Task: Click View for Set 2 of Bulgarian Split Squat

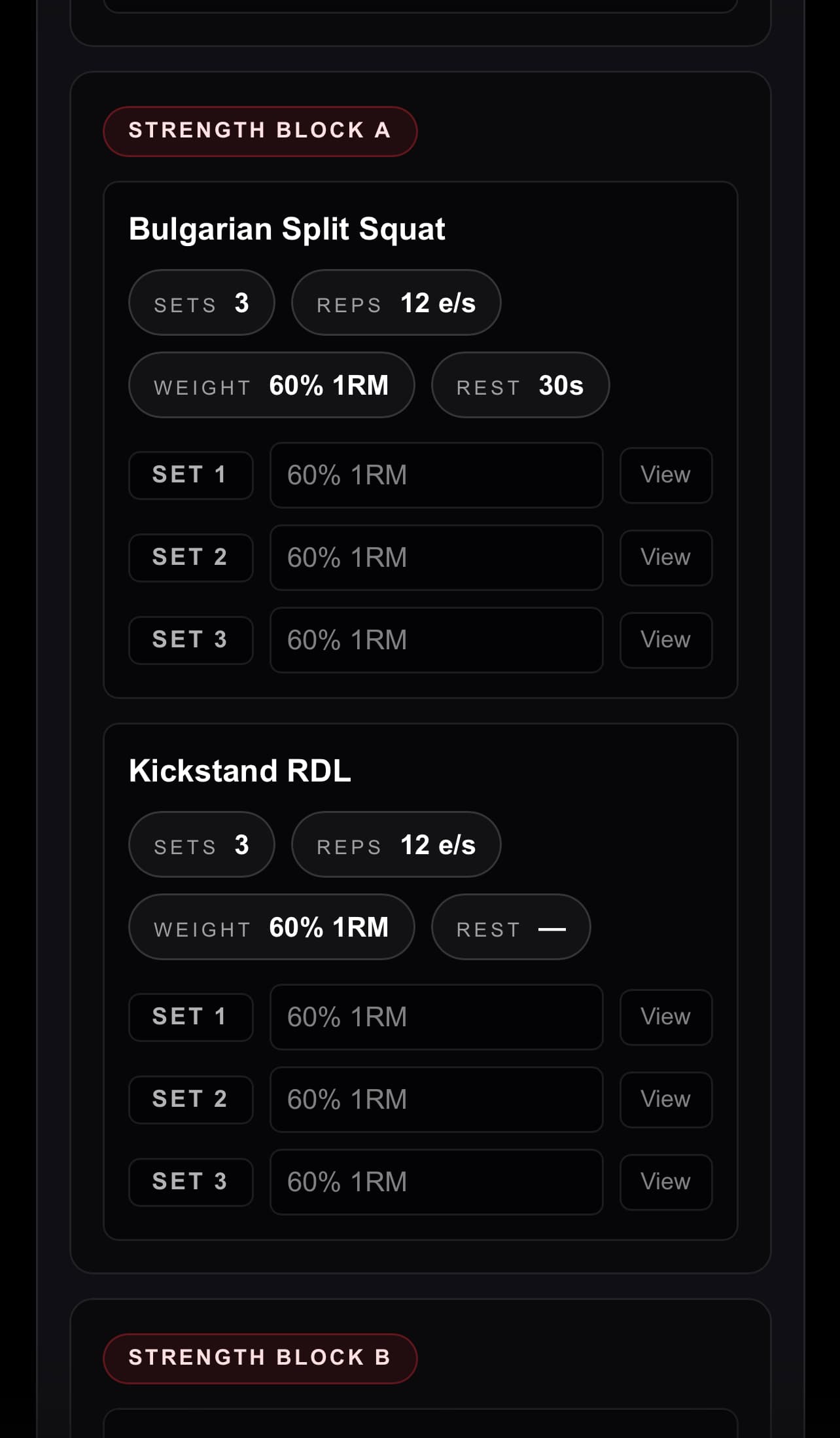Action: coord(665,558)
